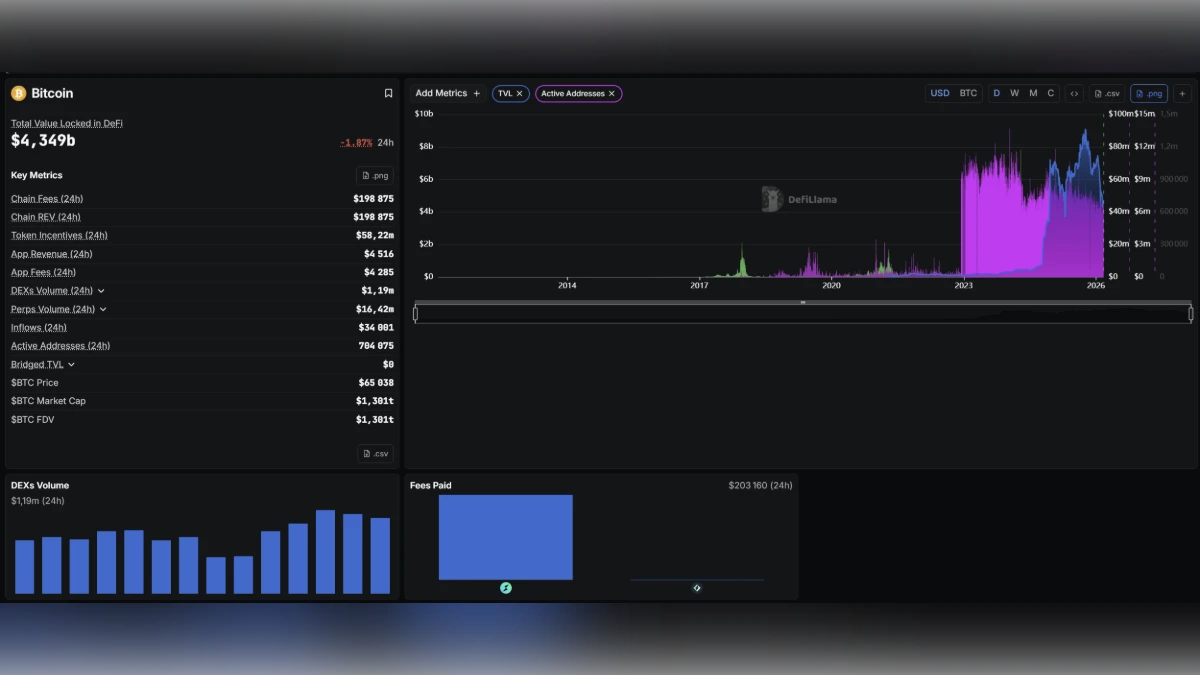Open the embed code icon next to chart controls

pos(1074,93)
